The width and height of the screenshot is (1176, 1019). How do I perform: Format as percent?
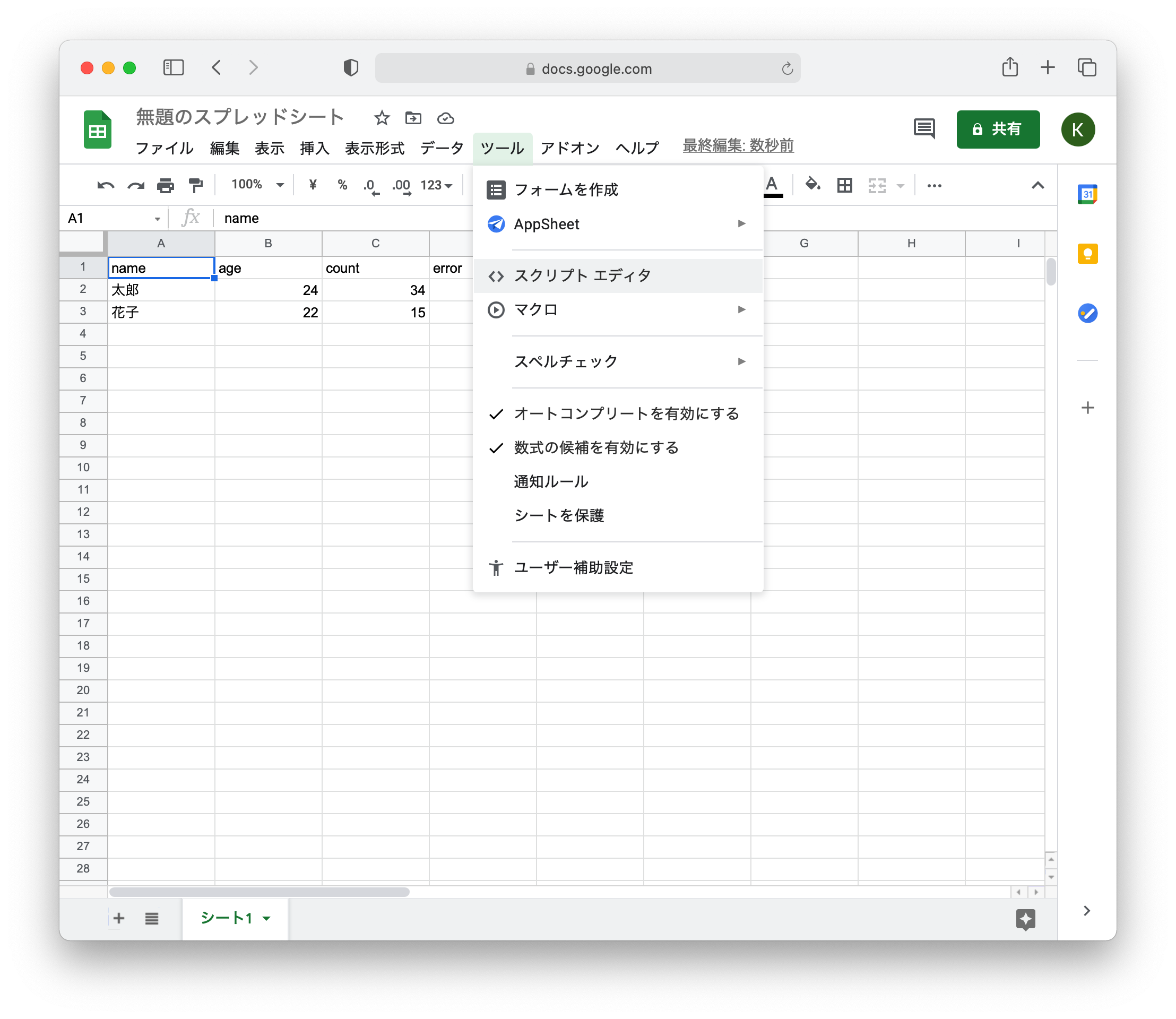342,185
